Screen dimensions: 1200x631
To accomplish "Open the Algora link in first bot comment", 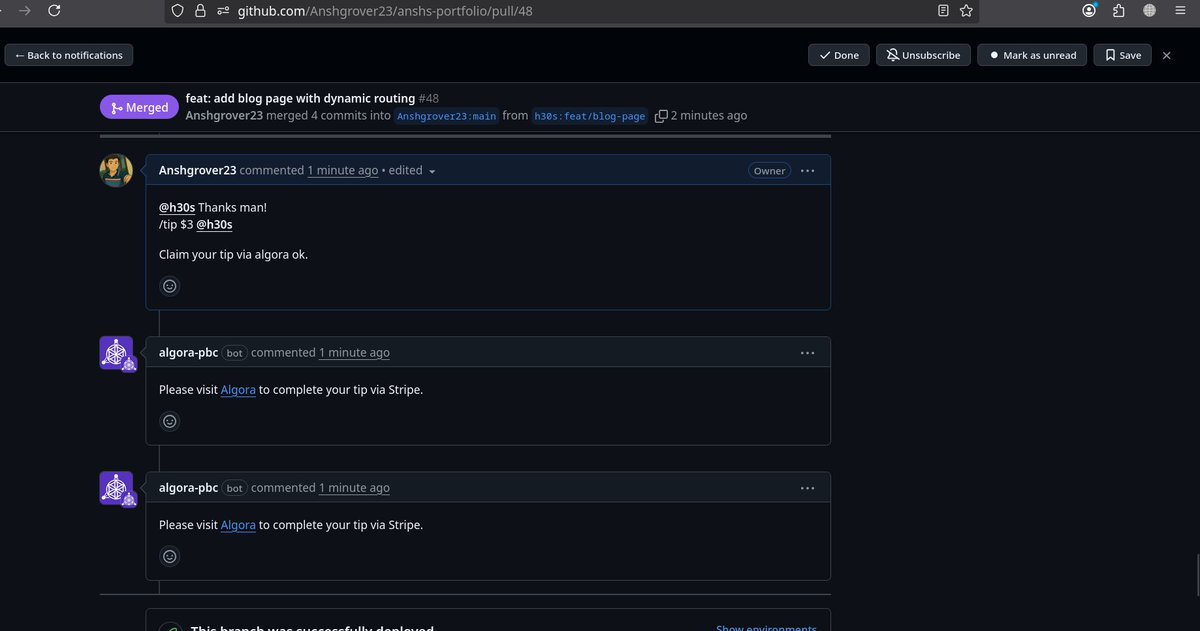I will pyautogui.click(x=238, y=389).
